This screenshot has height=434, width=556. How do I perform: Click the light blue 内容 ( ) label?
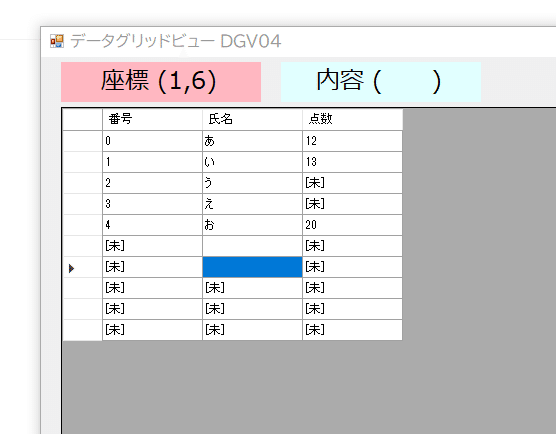tap(381, 82)
